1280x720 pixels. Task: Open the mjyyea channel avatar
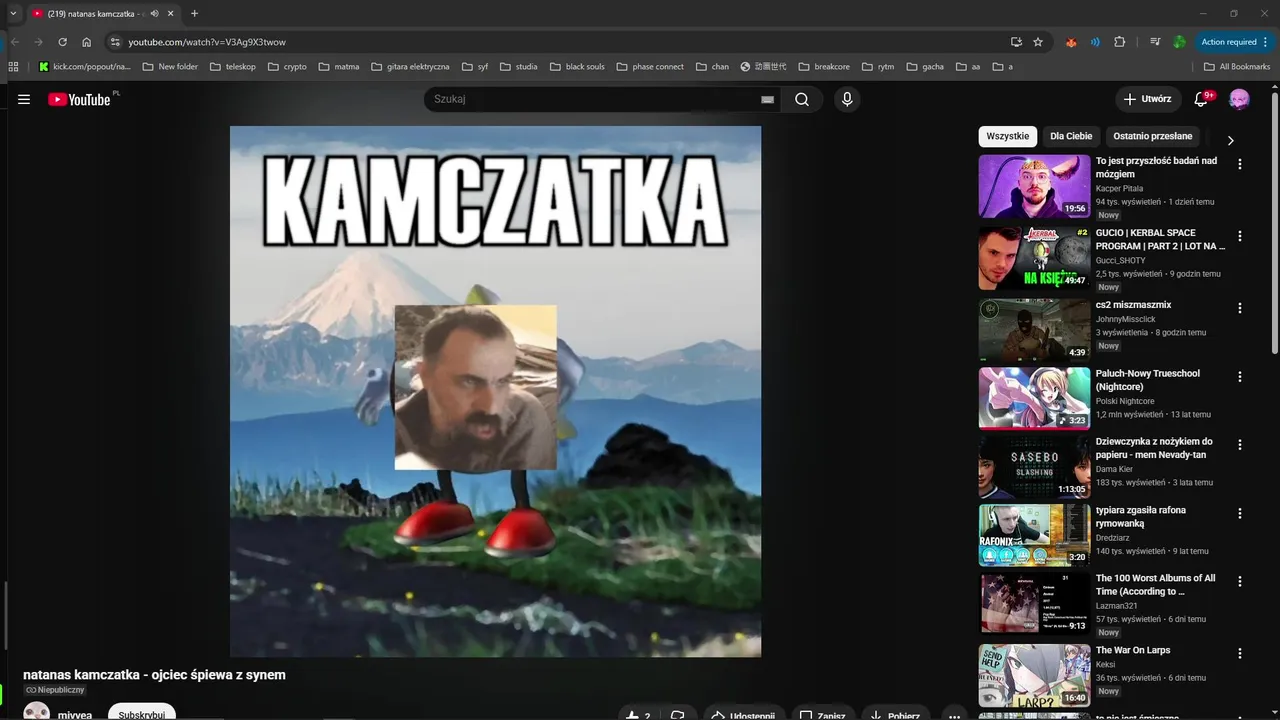point(37,711)
